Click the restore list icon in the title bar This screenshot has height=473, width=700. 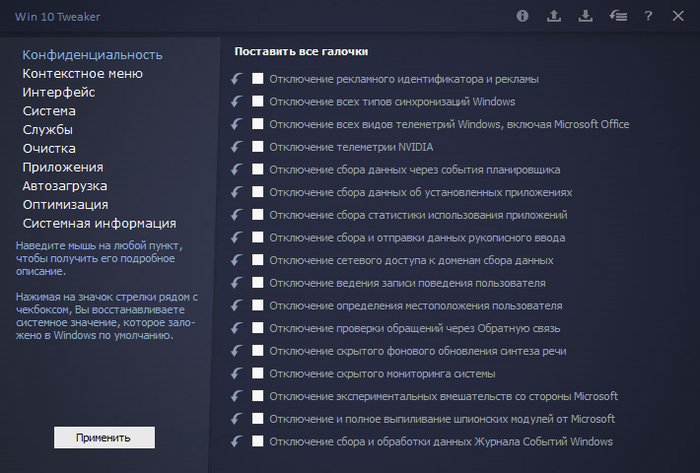coord(618,16)
